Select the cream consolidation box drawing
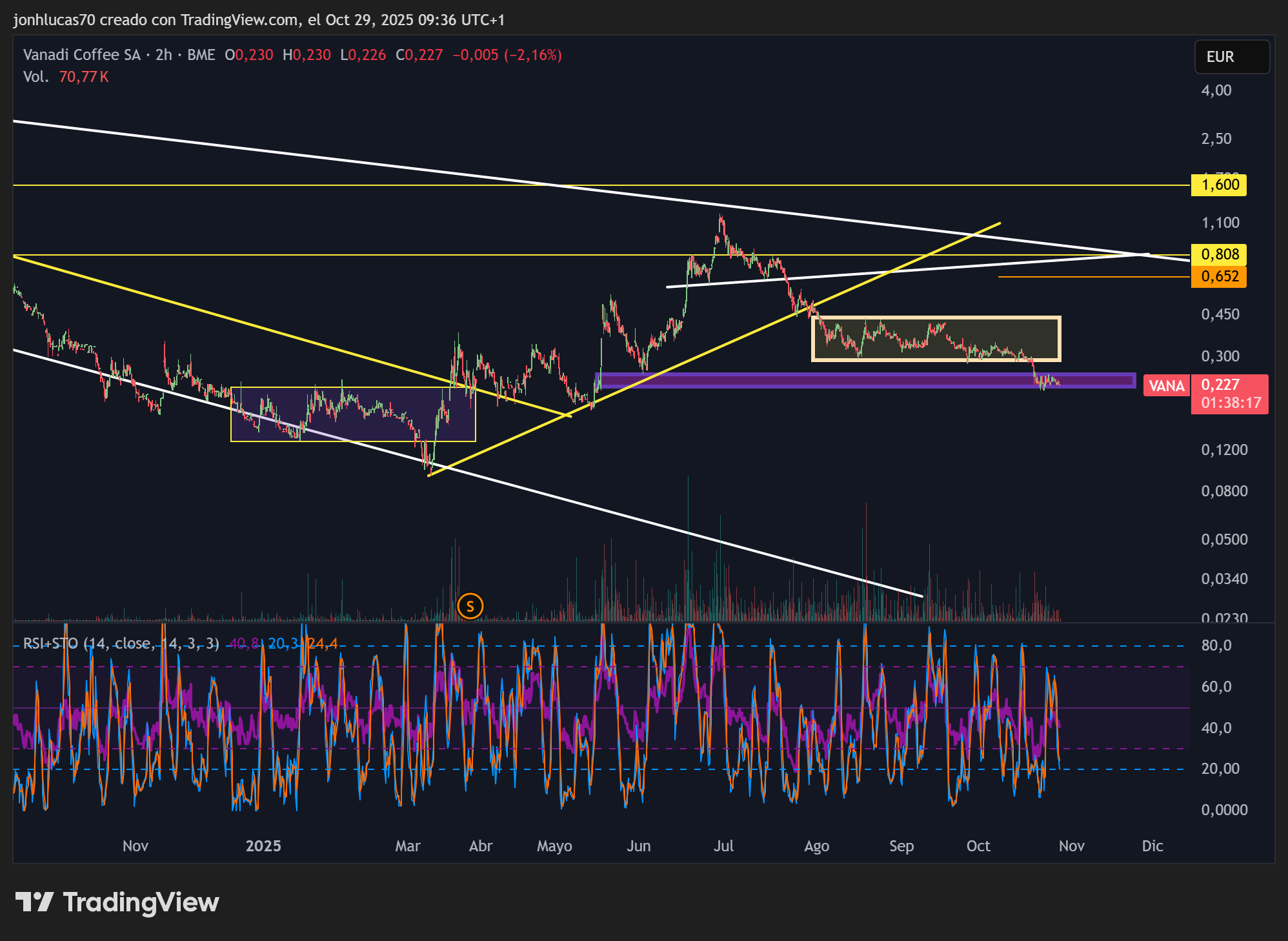The width and height of the screenshot is (1288, 941). click(x=936, y=338)
